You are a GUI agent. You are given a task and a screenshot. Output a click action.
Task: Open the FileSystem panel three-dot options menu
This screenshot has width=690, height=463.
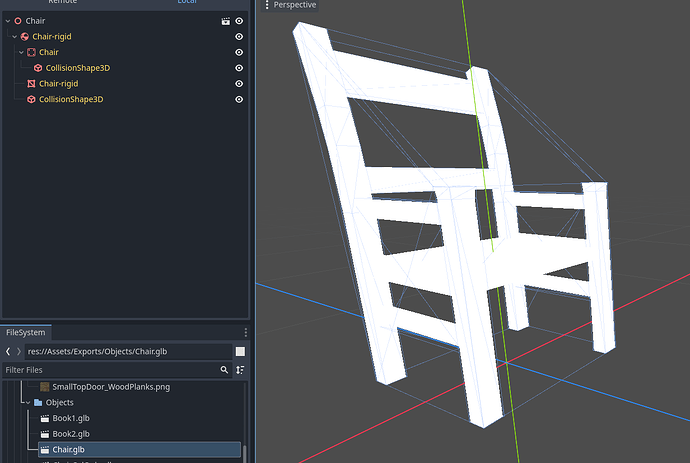(245, 332)
